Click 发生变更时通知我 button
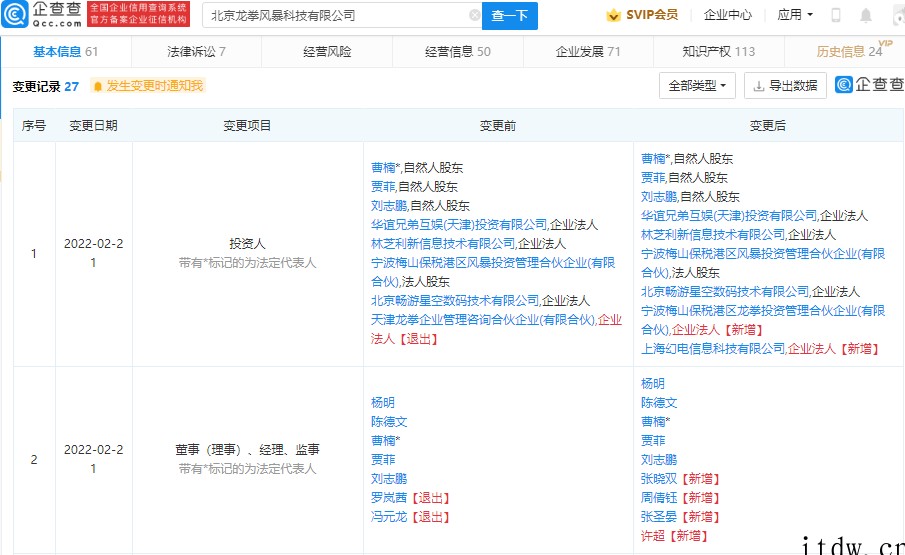 click(x=148, y=86)
